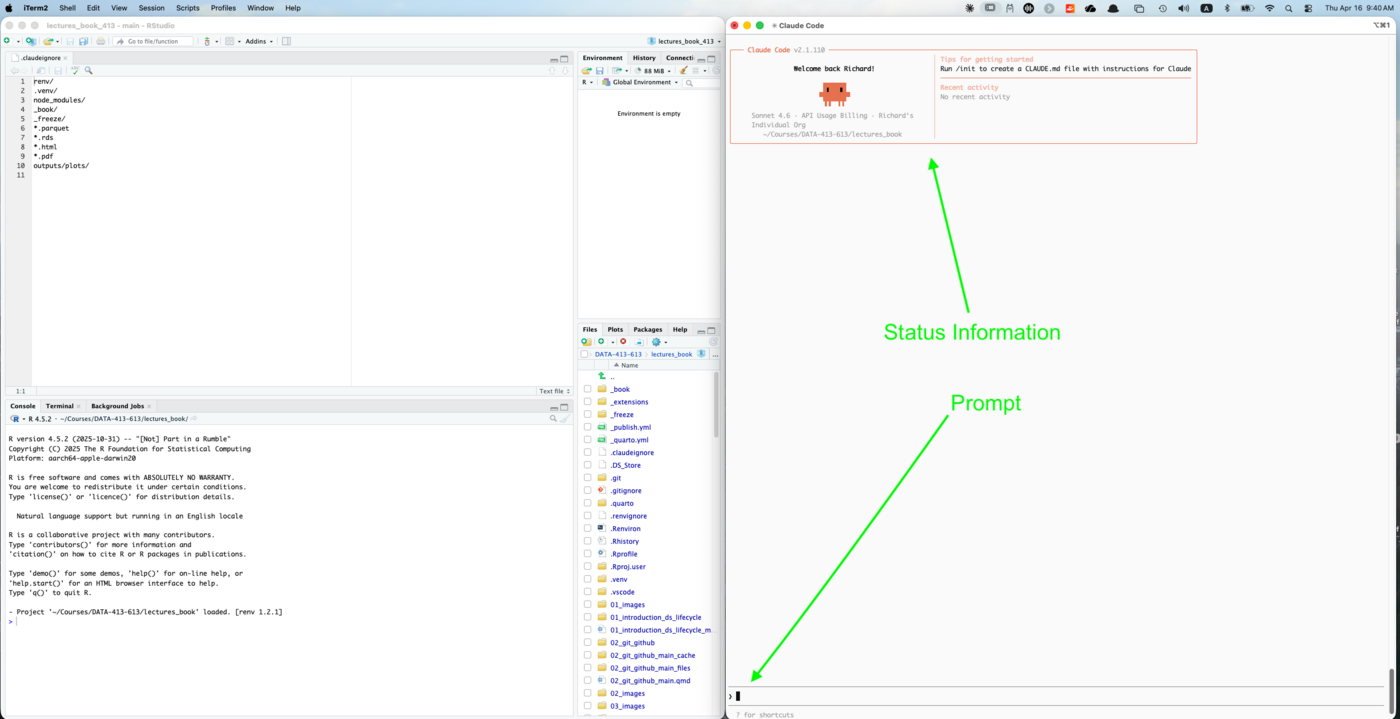
Task: Follow the DATA-413-613 breadcrumb link
Action: click(x=618, y=353)
